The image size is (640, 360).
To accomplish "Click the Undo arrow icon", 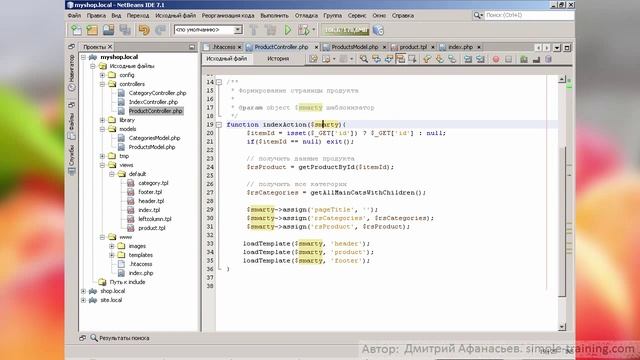I will [144, 30].
